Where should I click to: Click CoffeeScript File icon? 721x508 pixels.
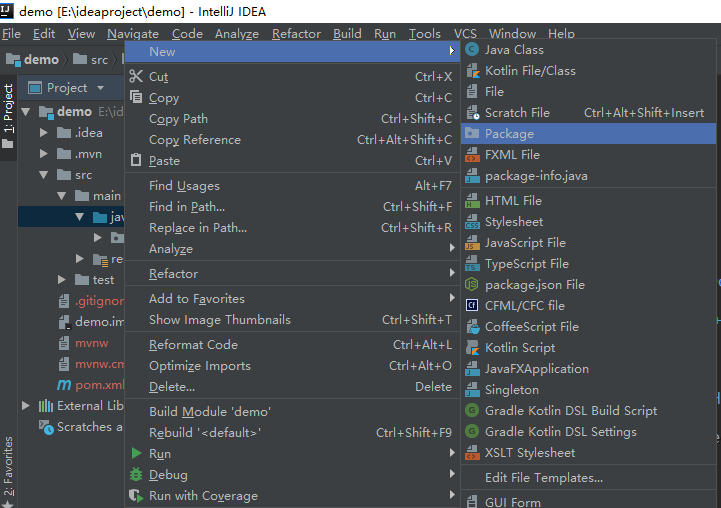(472, 327)
